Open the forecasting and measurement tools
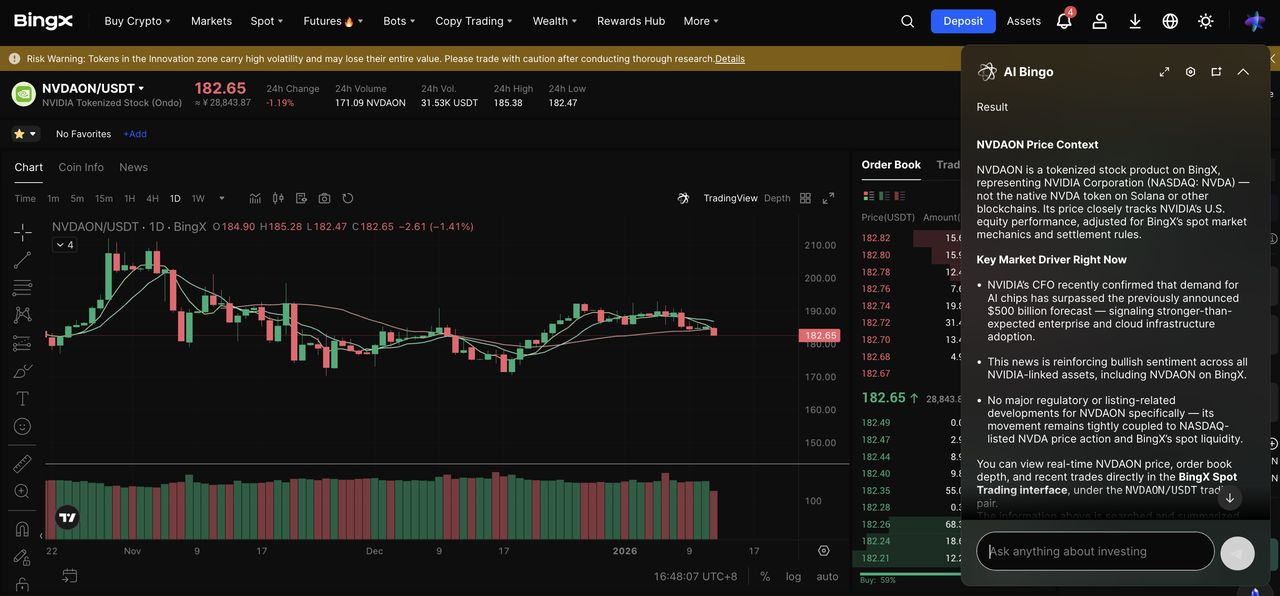Image resolution: width=1280 pixels, height=596 pixels. pos(22,343)
